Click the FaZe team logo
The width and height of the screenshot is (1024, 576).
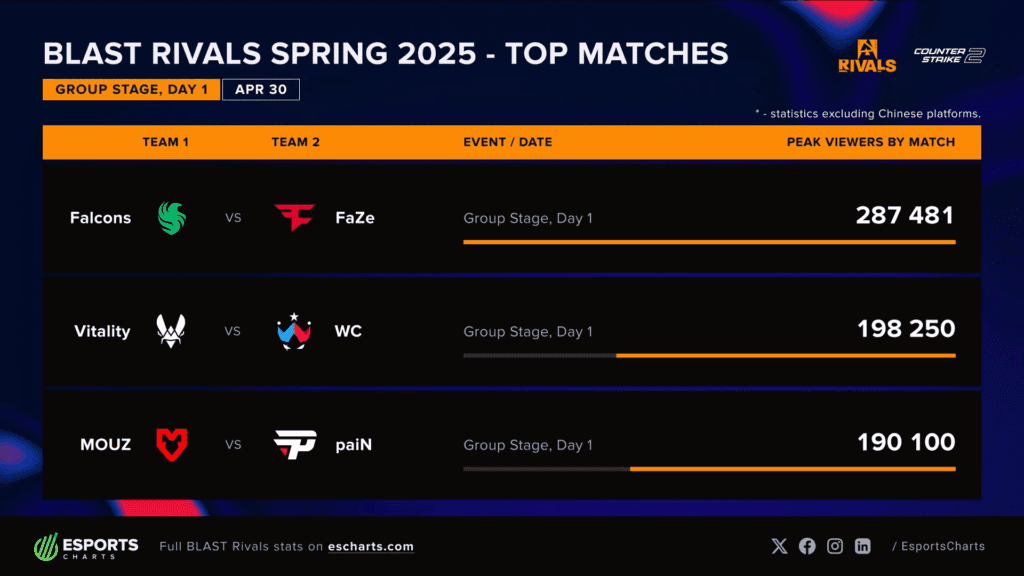coord(295,217)
